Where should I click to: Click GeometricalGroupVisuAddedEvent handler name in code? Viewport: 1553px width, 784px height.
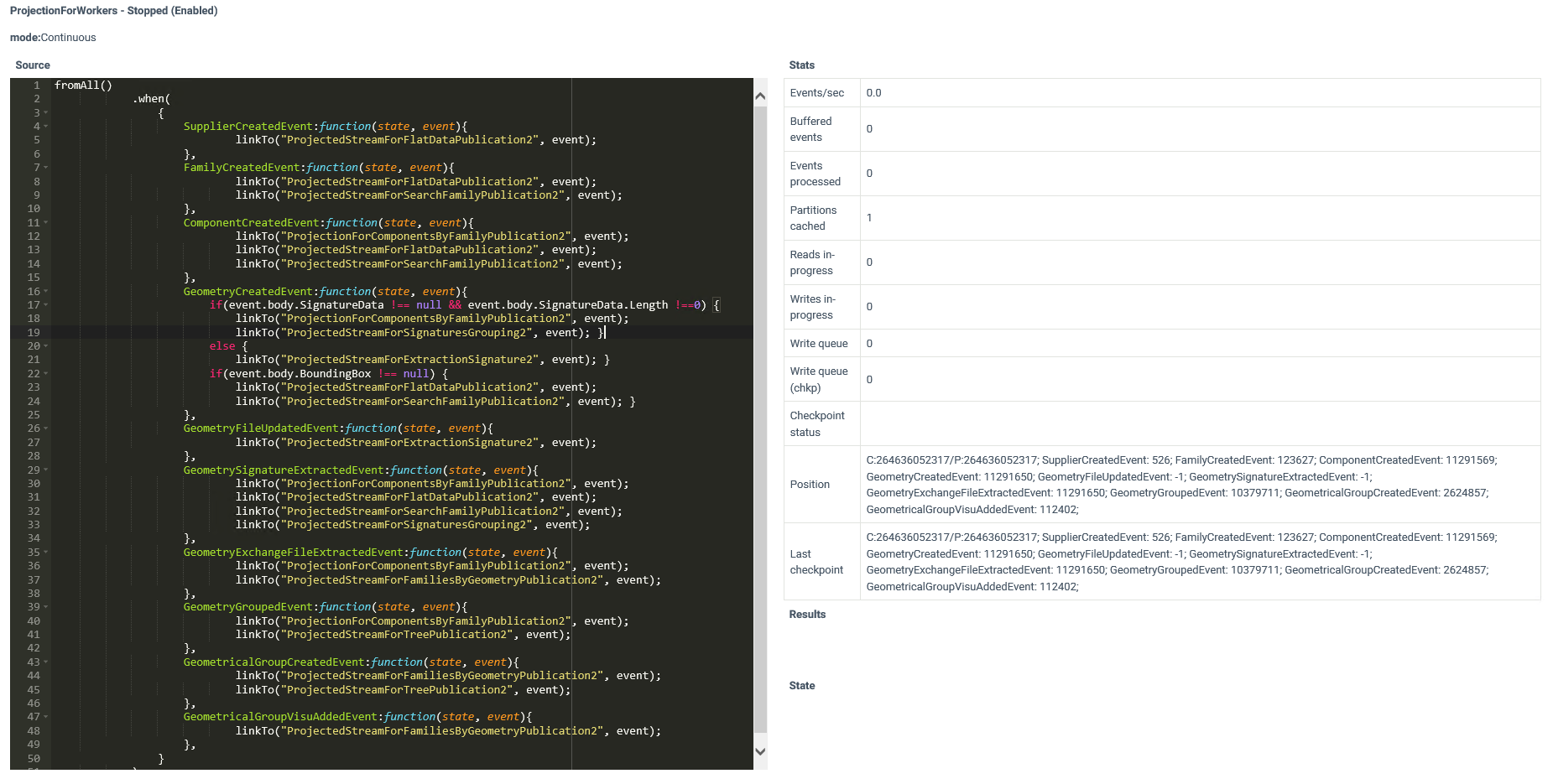click(x=280, y=717)
